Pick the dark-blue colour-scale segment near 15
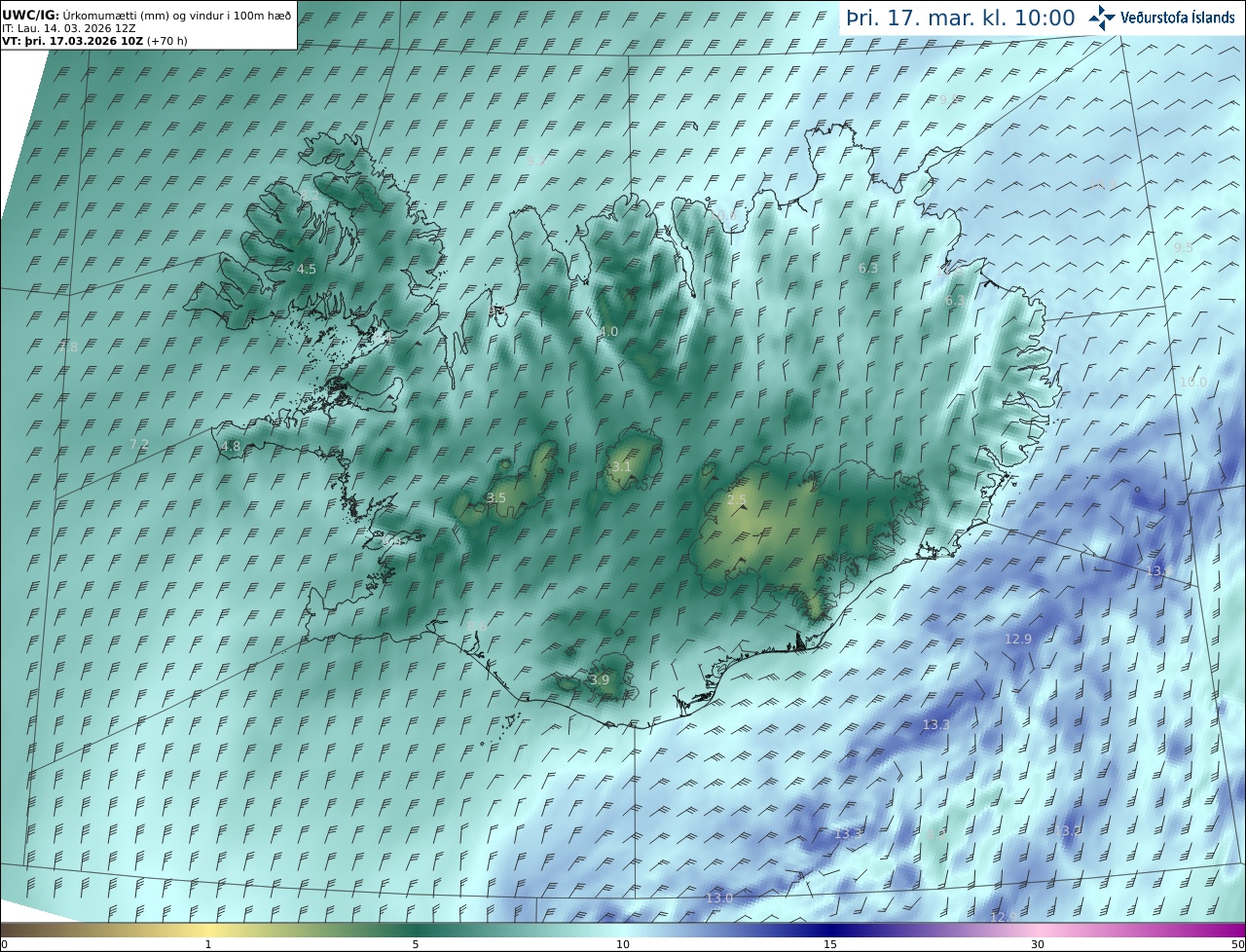The image size is (1246, 952). pos(830,930)
